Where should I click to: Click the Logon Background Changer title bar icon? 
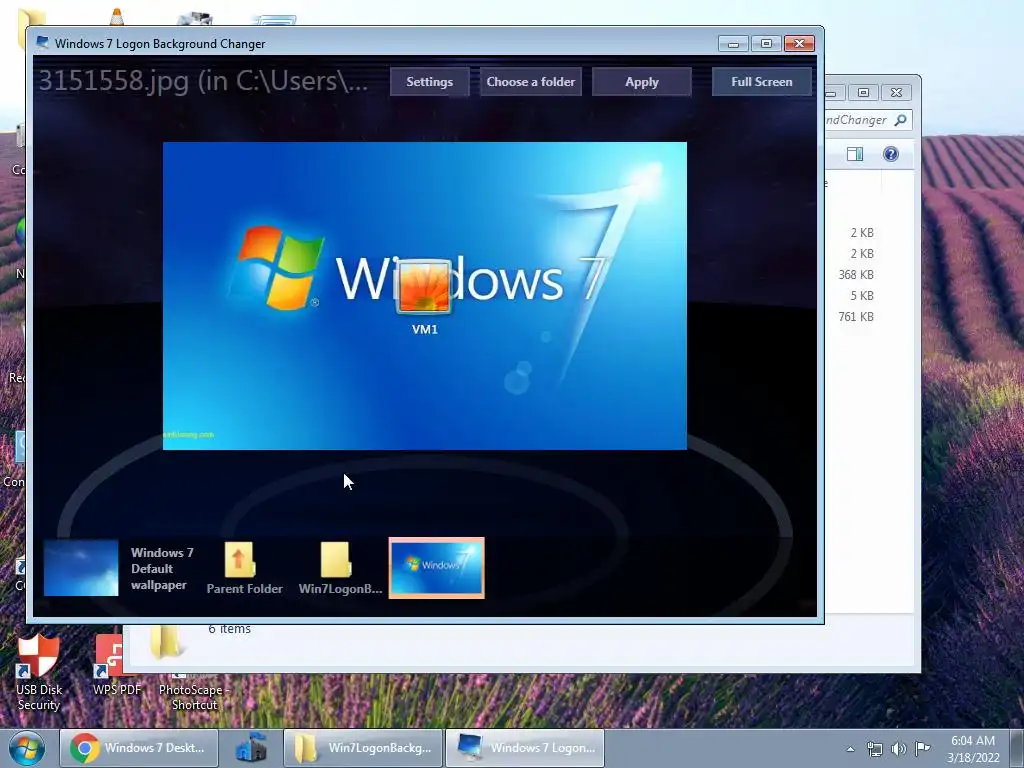coord(43,43)
